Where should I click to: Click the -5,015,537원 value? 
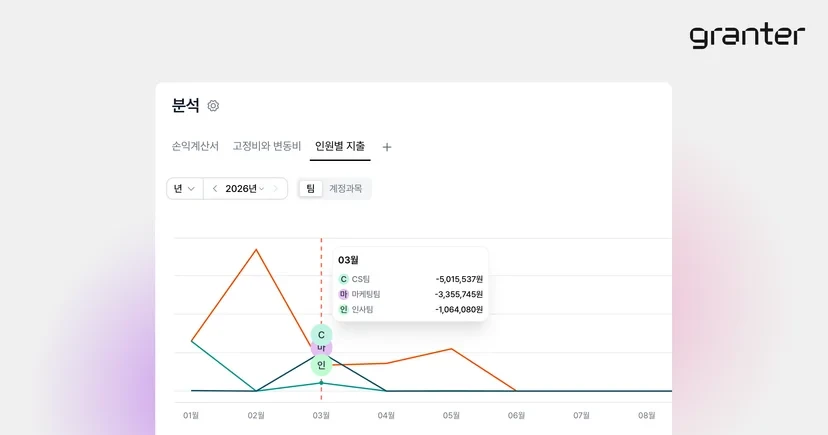(459, 279)
